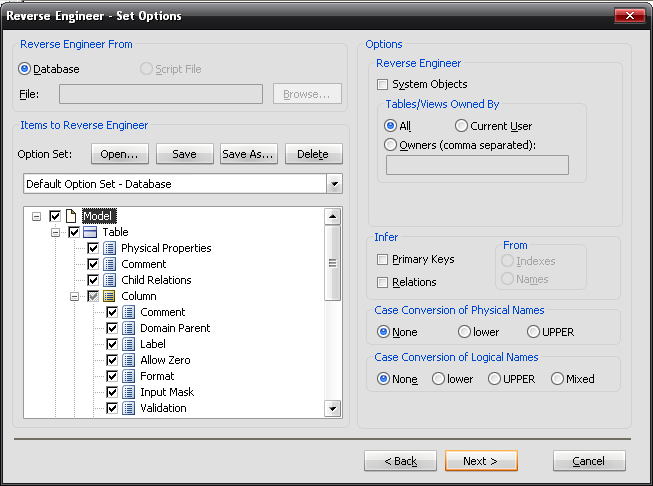
Task: Choose UPPER for Physical Names conversion
Action: coord(533,332)
